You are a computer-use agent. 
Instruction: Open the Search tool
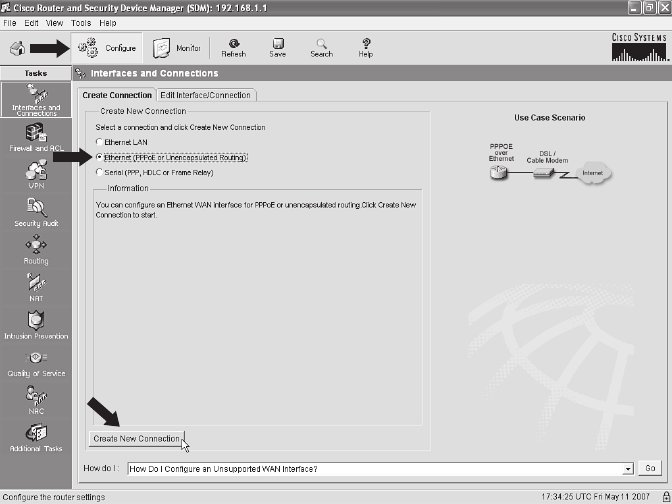[321, 48]
